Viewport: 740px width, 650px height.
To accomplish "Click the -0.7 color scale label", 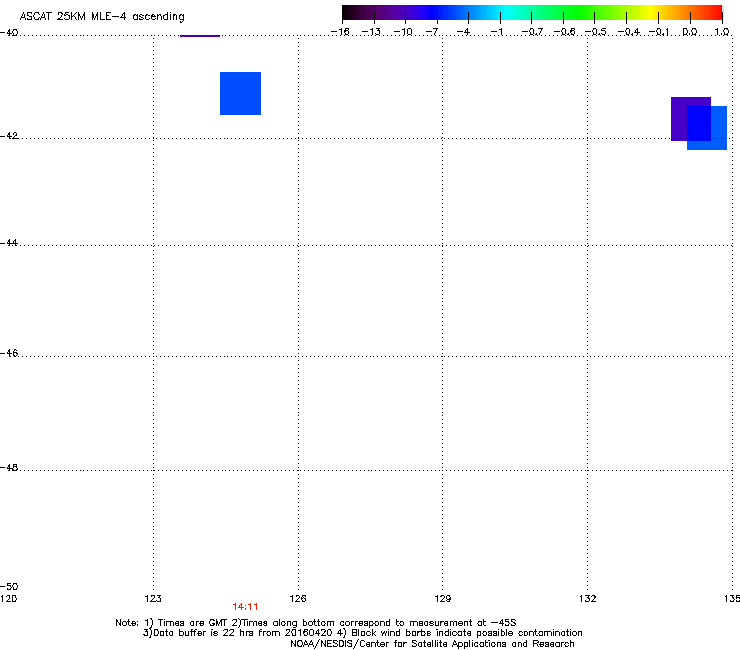I will (x=532, y=32).
